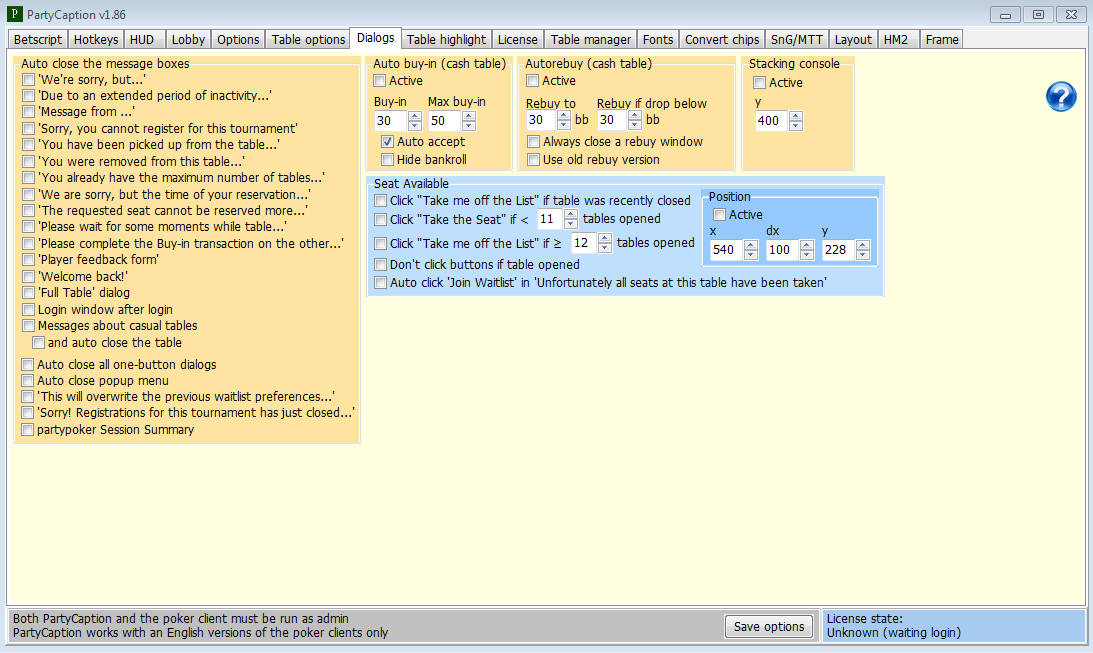Adjust the Max buy-in spinner arrows
The width and height of the screenshot is (1093, 653).
(468, 121)
